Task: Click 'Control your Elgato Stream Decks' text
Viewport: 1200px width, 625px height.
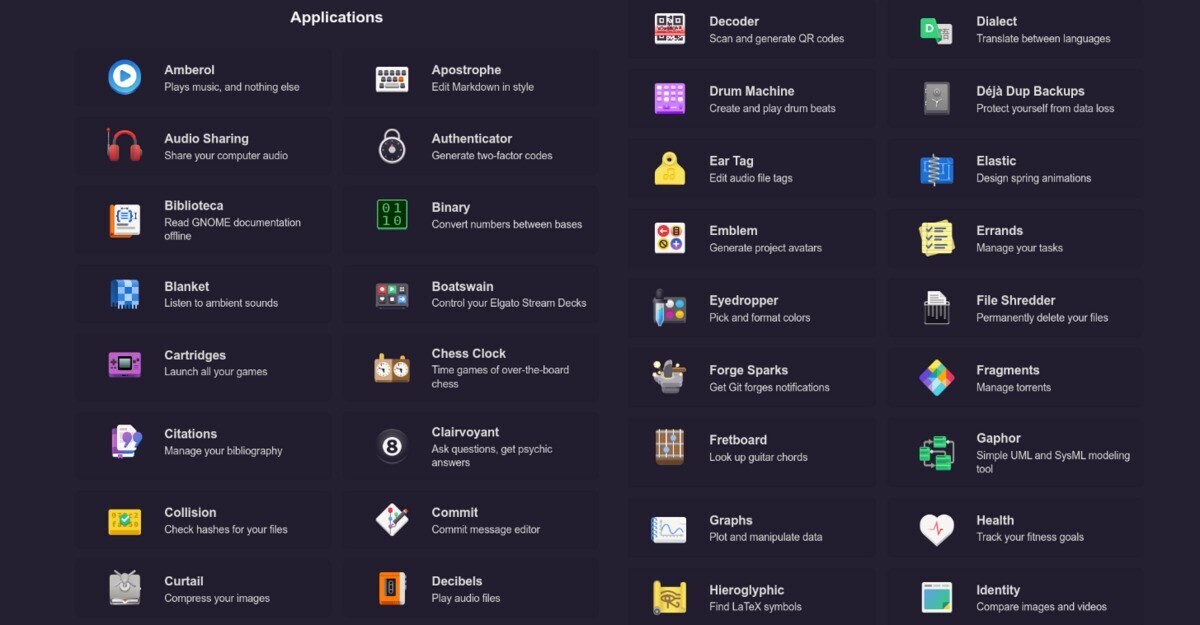Action: click(509, 303)
